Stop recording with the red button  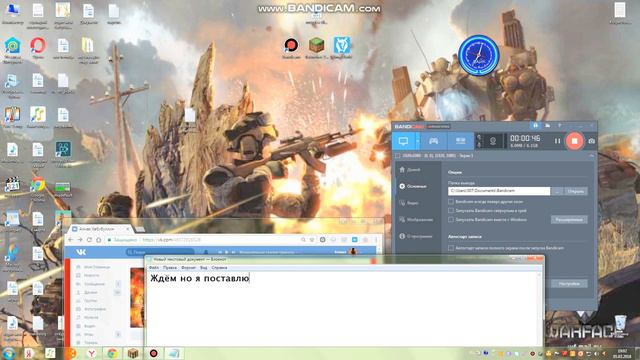click(574, 141)
